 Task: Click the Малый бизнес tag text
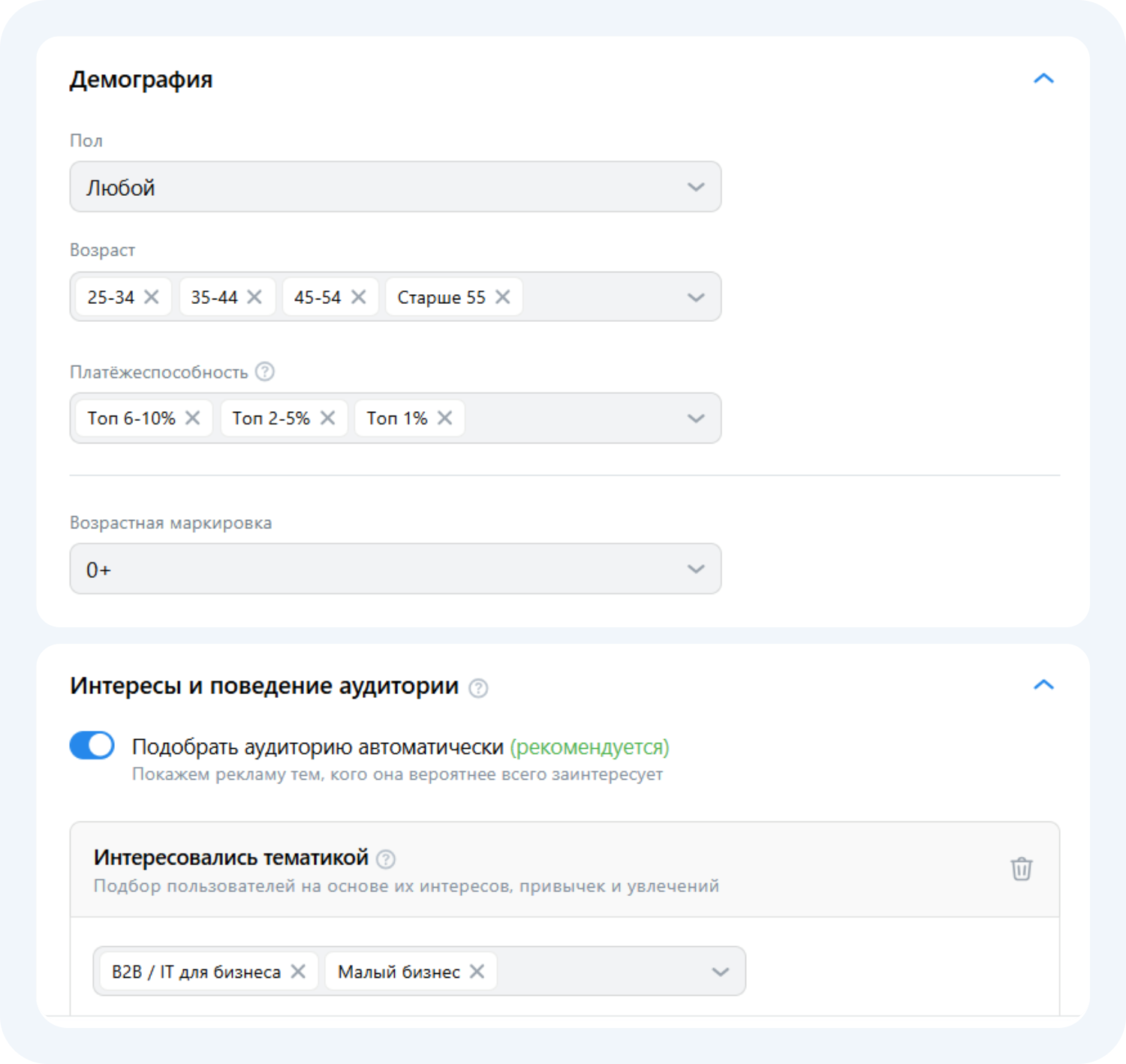tap(399, 972)
